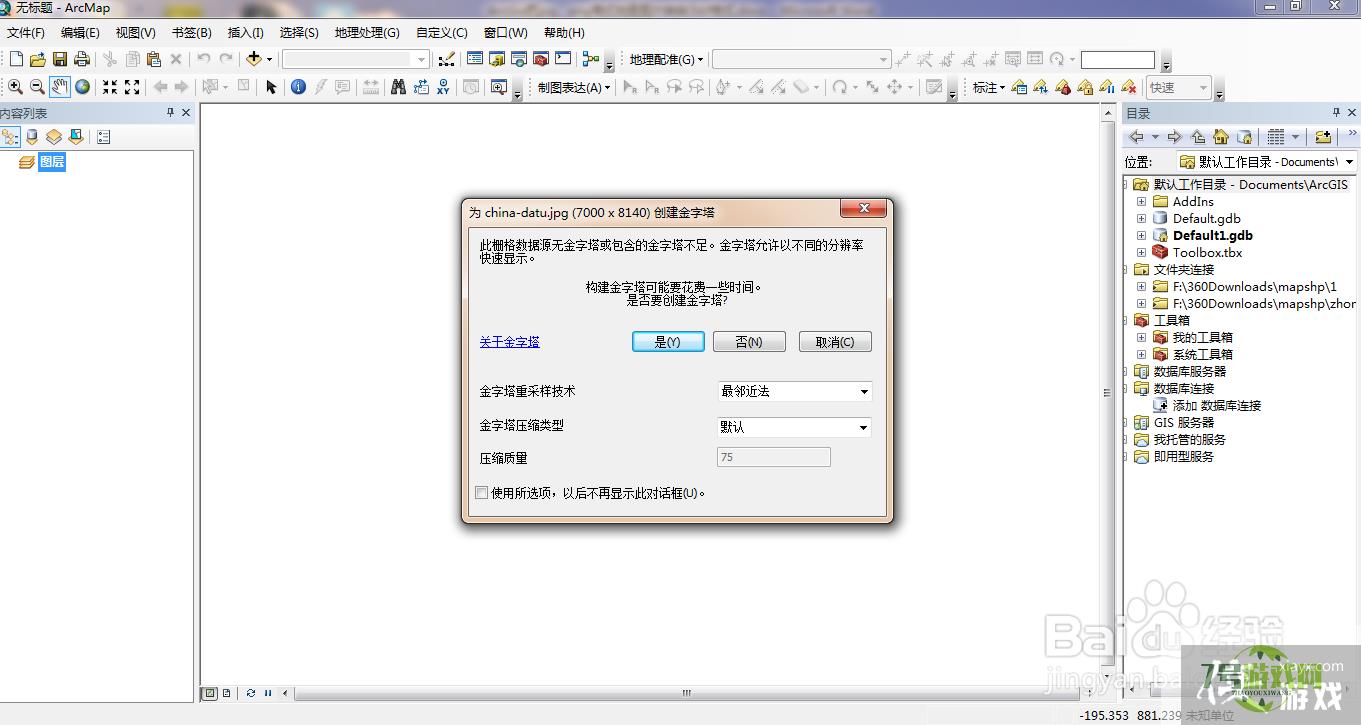This screenshot has height=725, width=1361.
Task: Click the Connect To Folder icon in Catalog
Action: pyautogui.click(x=1323, y=137)
